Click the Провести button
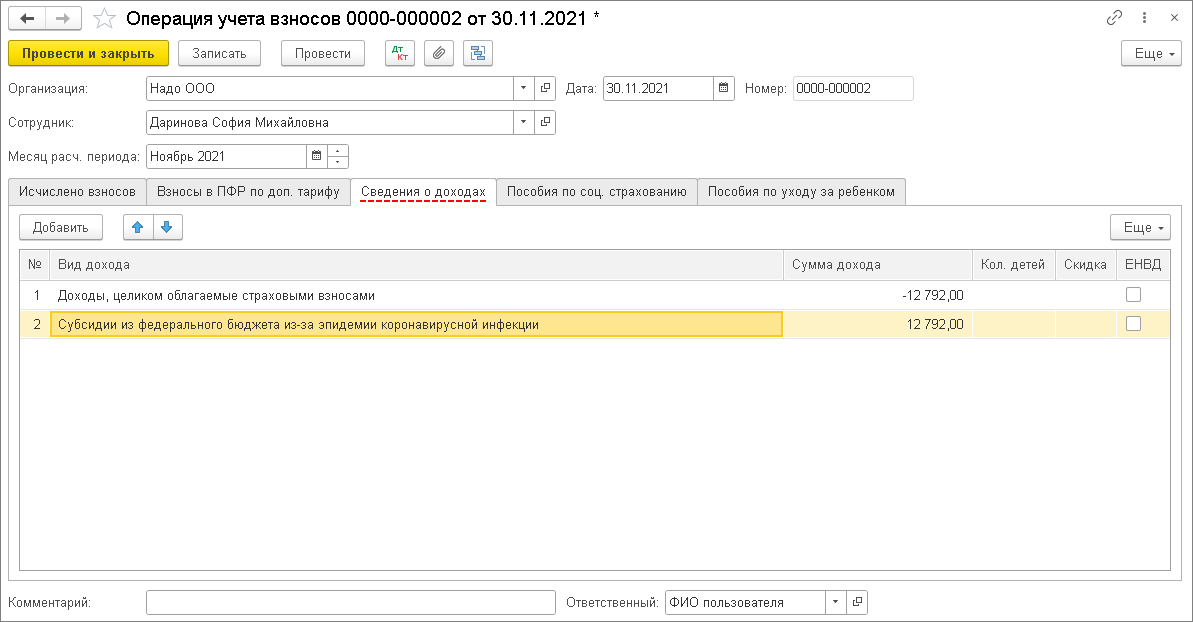1193x622 pixels. click(x=323, y=53)
